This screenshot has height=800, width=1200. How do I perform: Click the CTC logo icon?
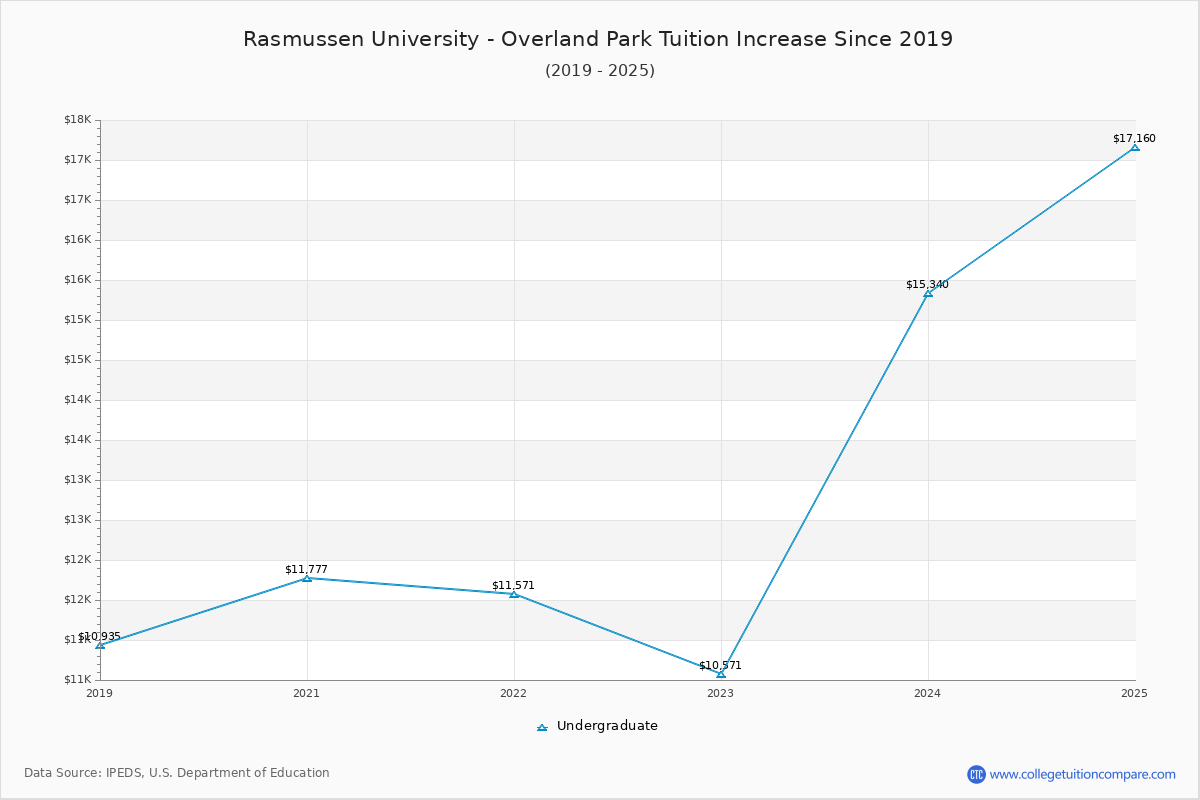pos(976,774)
